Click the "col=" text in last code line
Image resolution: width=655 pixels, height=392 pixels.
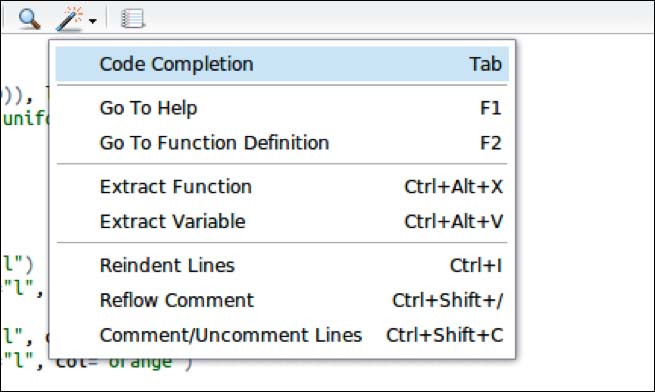[x=76, y=363]
